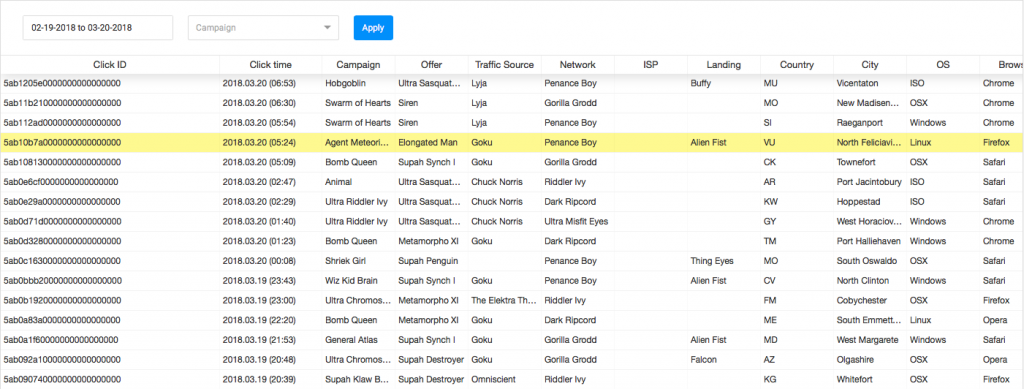Click The Elektra traffic source cell
Image resolution: width=1024 pixels, height=389 pixels.
tap(504, 300)
